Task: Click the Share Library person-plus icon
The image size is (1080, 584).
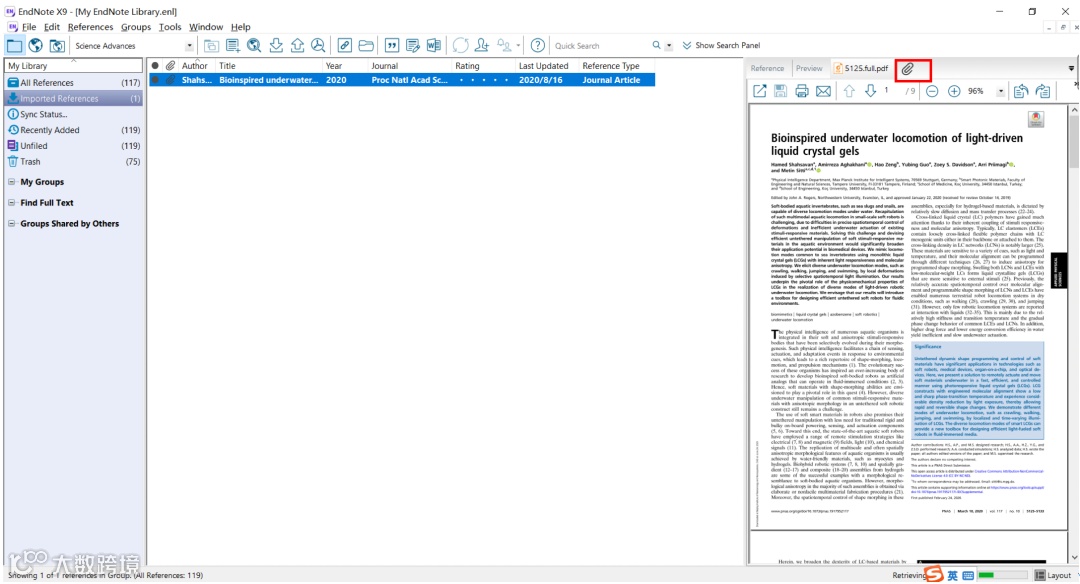Action: tap(482, 45)
